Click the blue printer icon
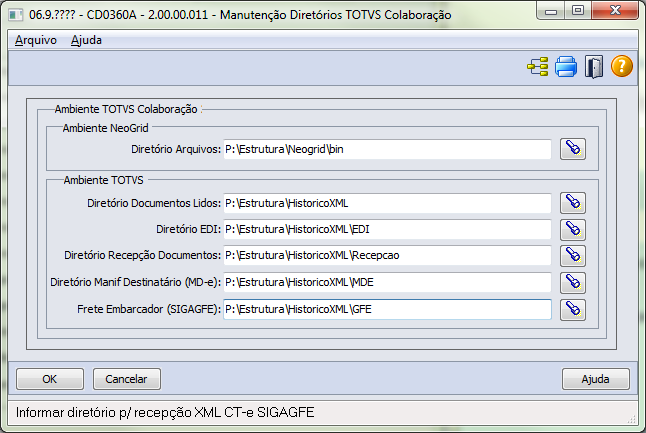 click(566, 67)
